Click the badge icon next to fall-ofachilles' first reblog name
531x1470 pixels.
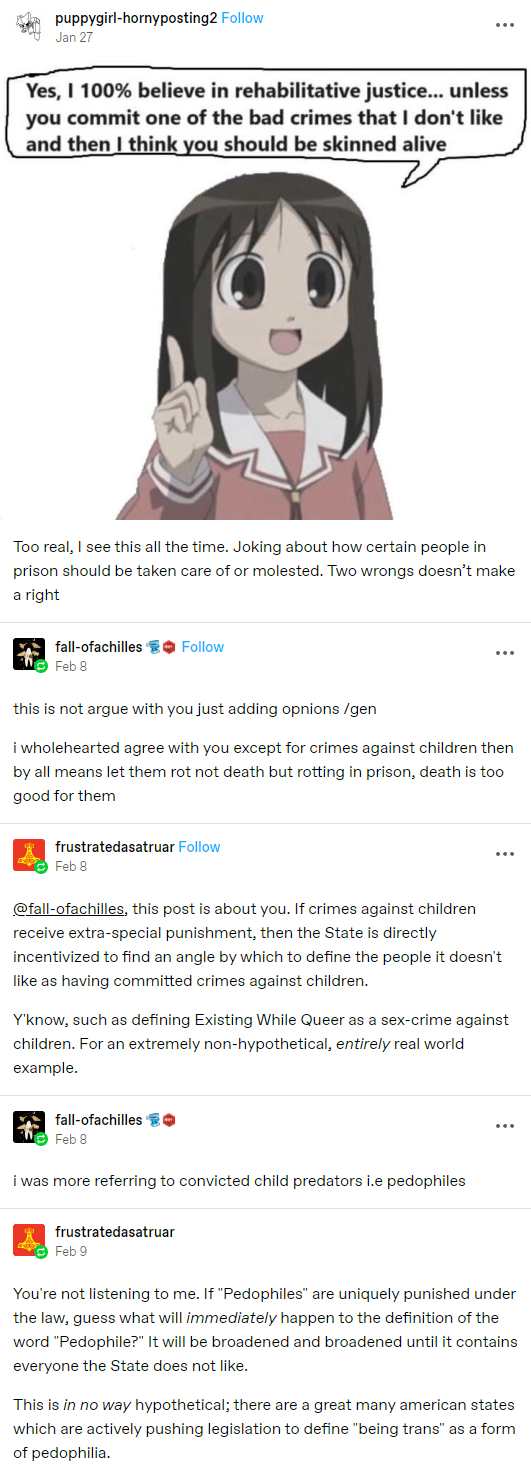click(x=154, y=647)
